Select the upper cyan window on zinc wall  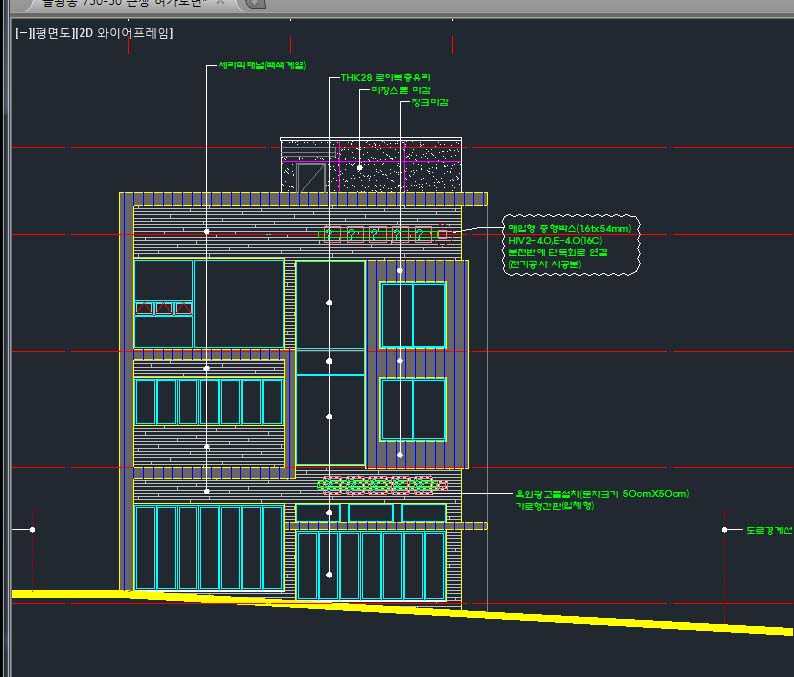(x=413, y=315)
